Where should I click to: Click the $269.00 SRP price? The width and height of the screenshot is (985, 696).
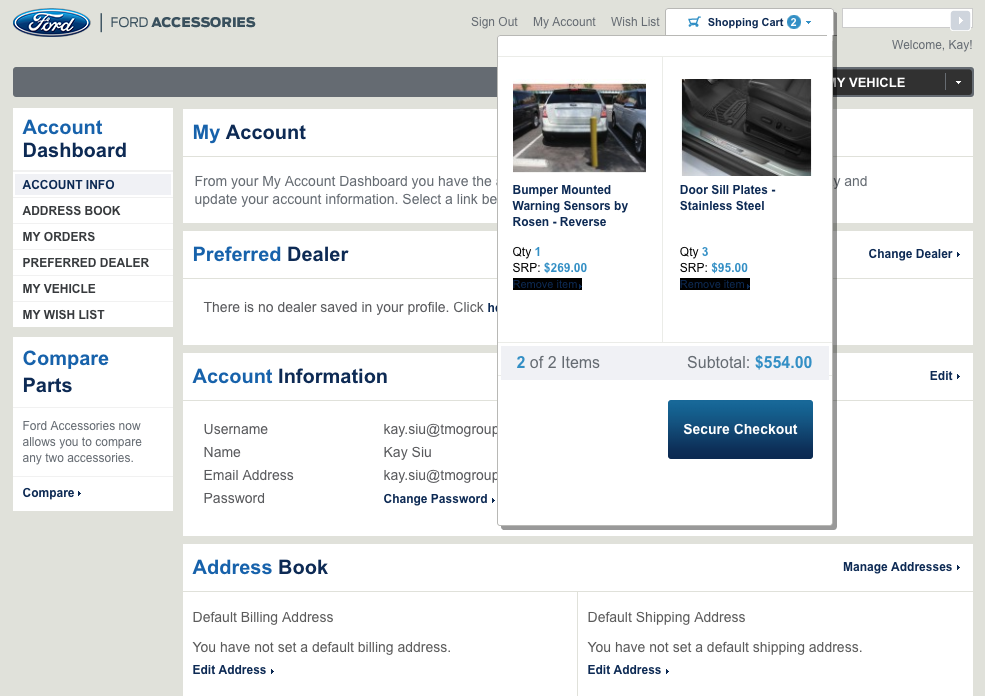565,268
